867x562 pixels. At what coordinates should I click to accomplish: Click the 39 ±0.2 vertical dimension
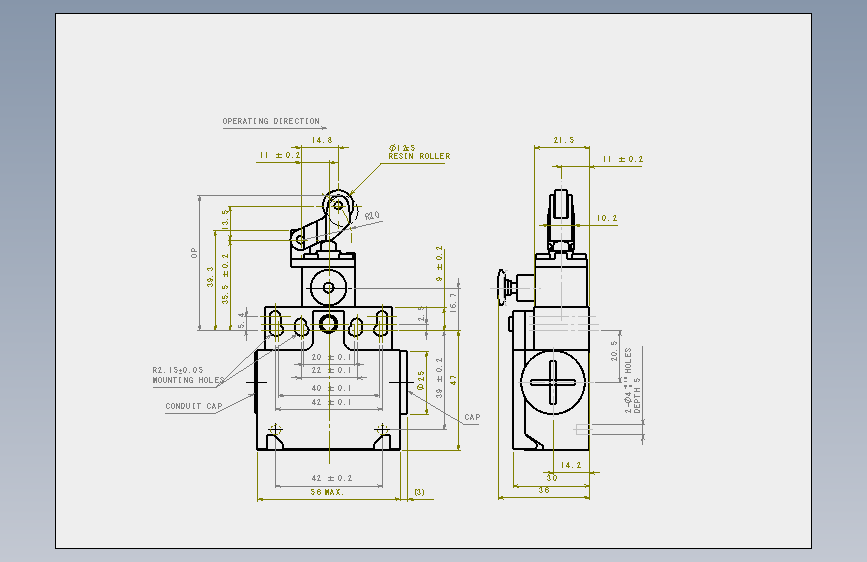(440, 378)
